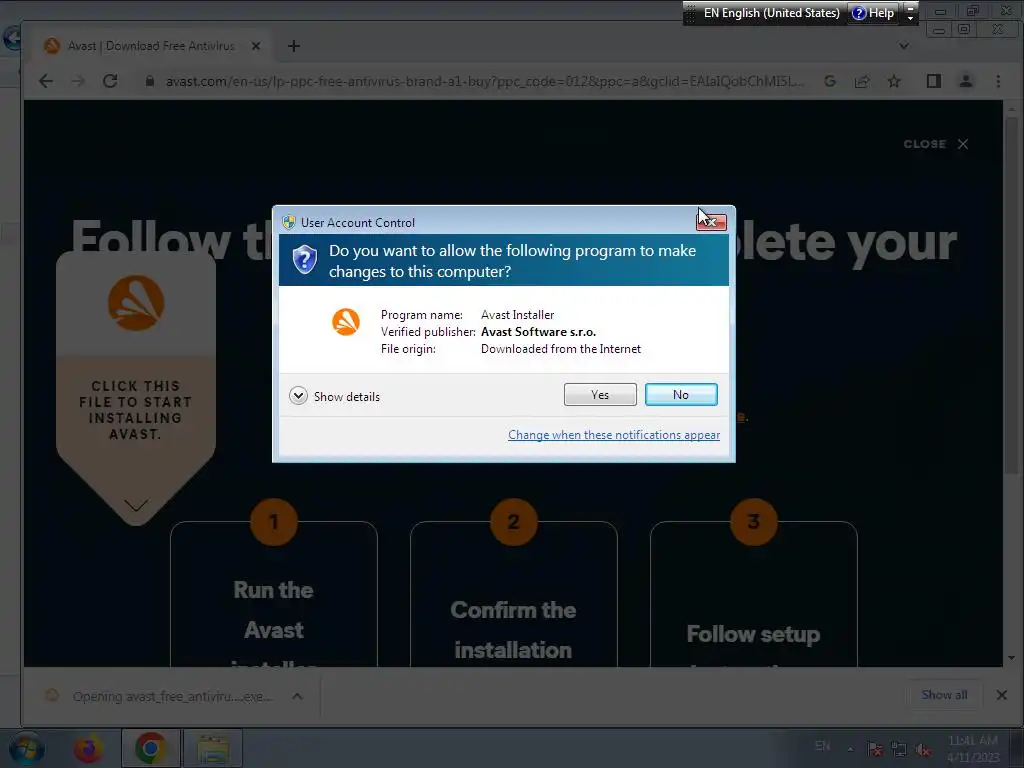Open the tab search dropdown chevron

[x=904, y=46]
